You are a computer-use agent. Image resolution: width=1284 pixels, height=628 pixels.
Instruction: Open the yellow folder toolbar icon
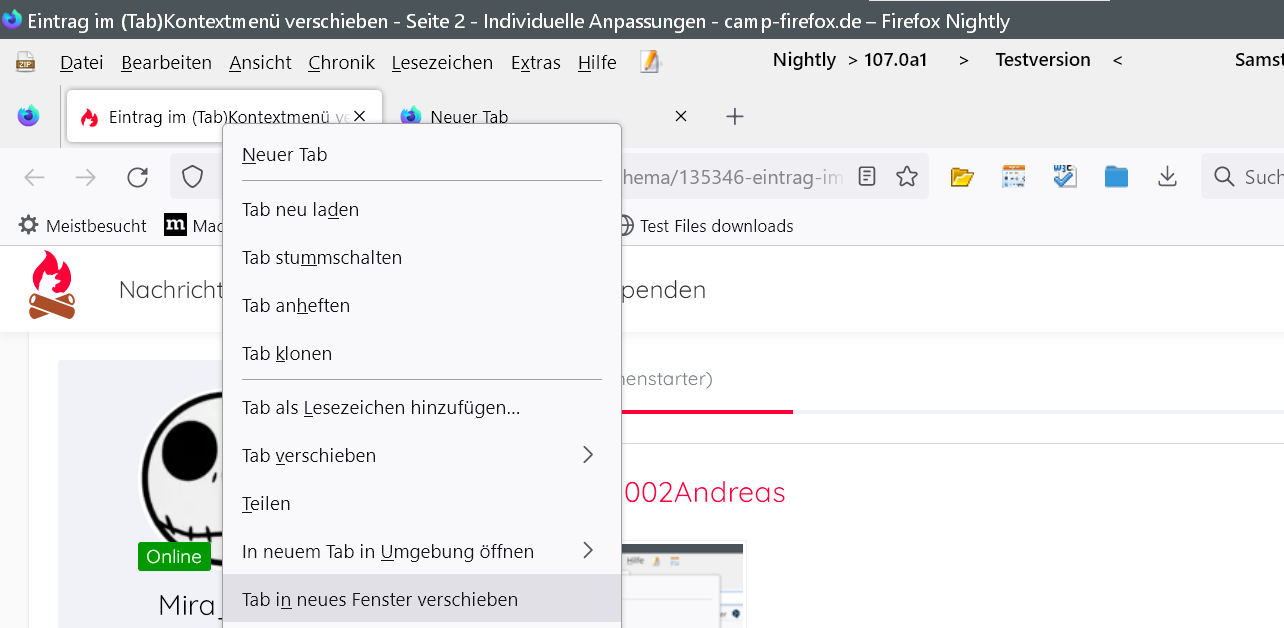click(x=962, y=177)
